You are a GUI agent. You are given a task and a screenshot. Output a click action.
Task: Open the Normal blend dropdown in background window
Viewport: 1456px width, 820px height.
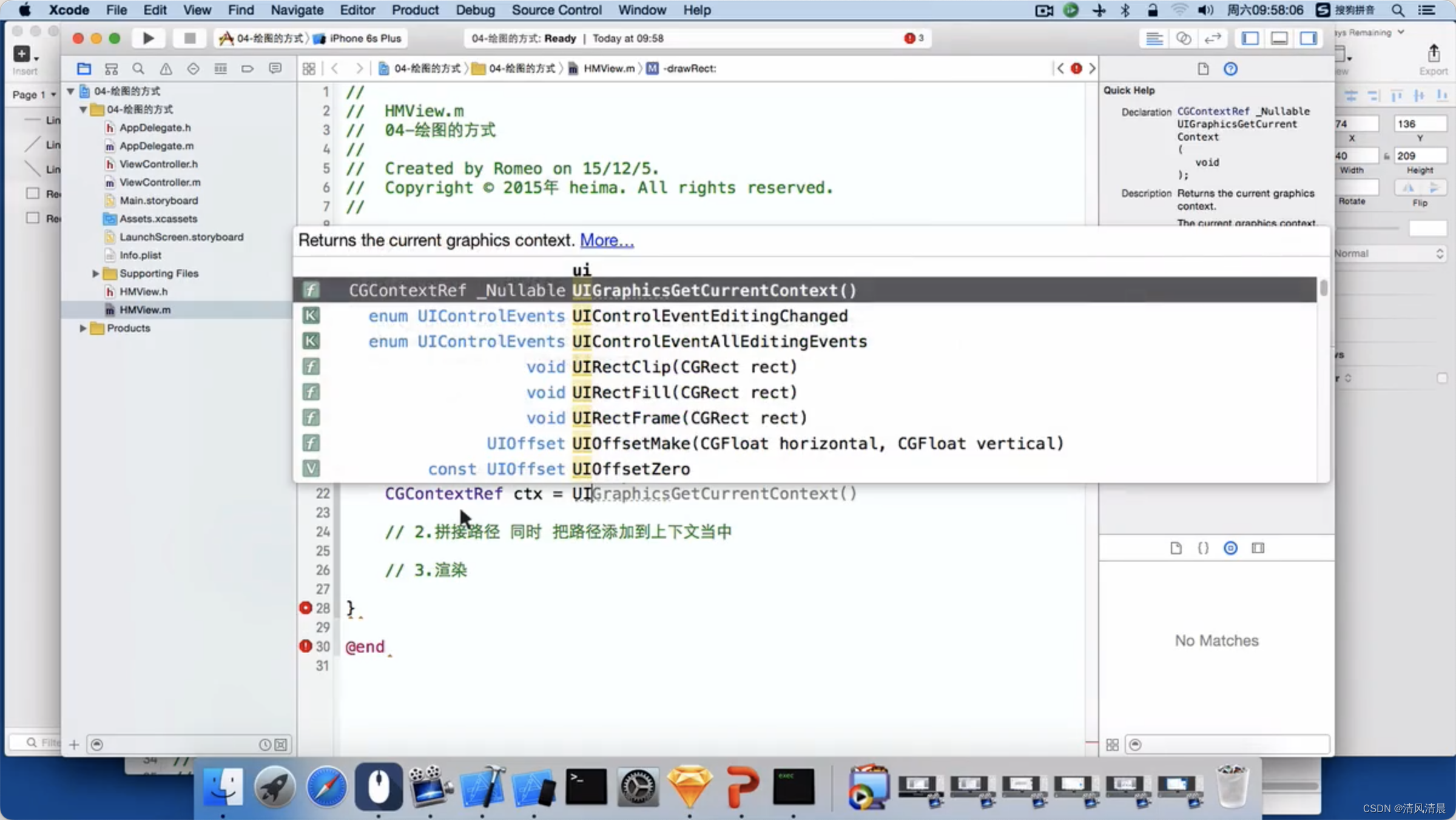[1389, 254]
